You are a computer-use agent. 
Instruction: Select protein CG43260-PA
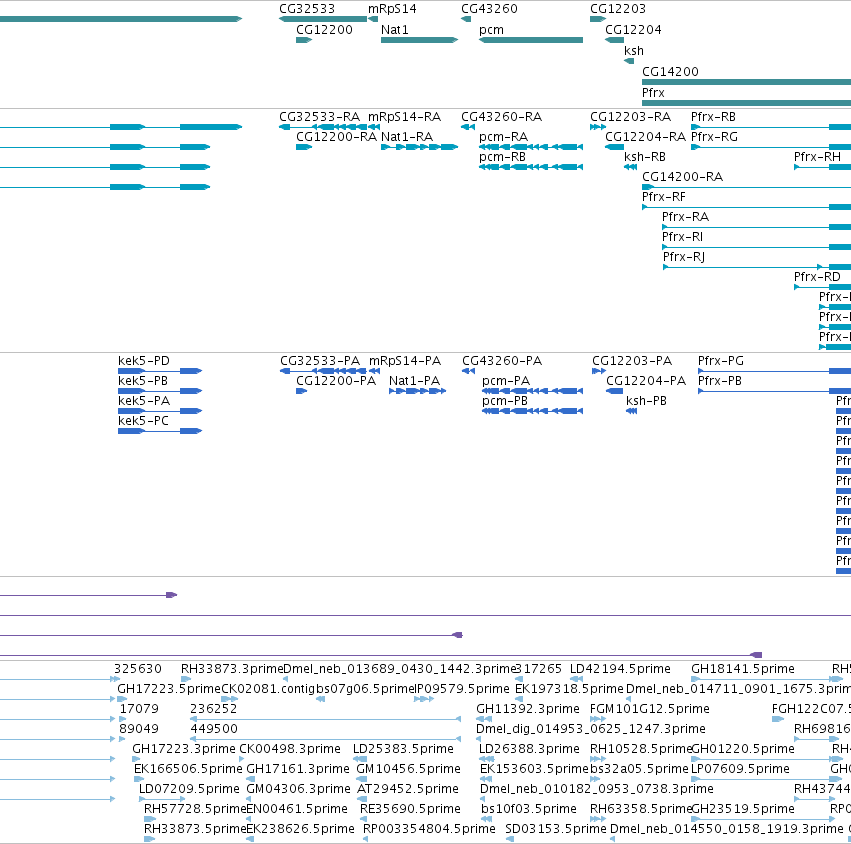tap(502, 361)
